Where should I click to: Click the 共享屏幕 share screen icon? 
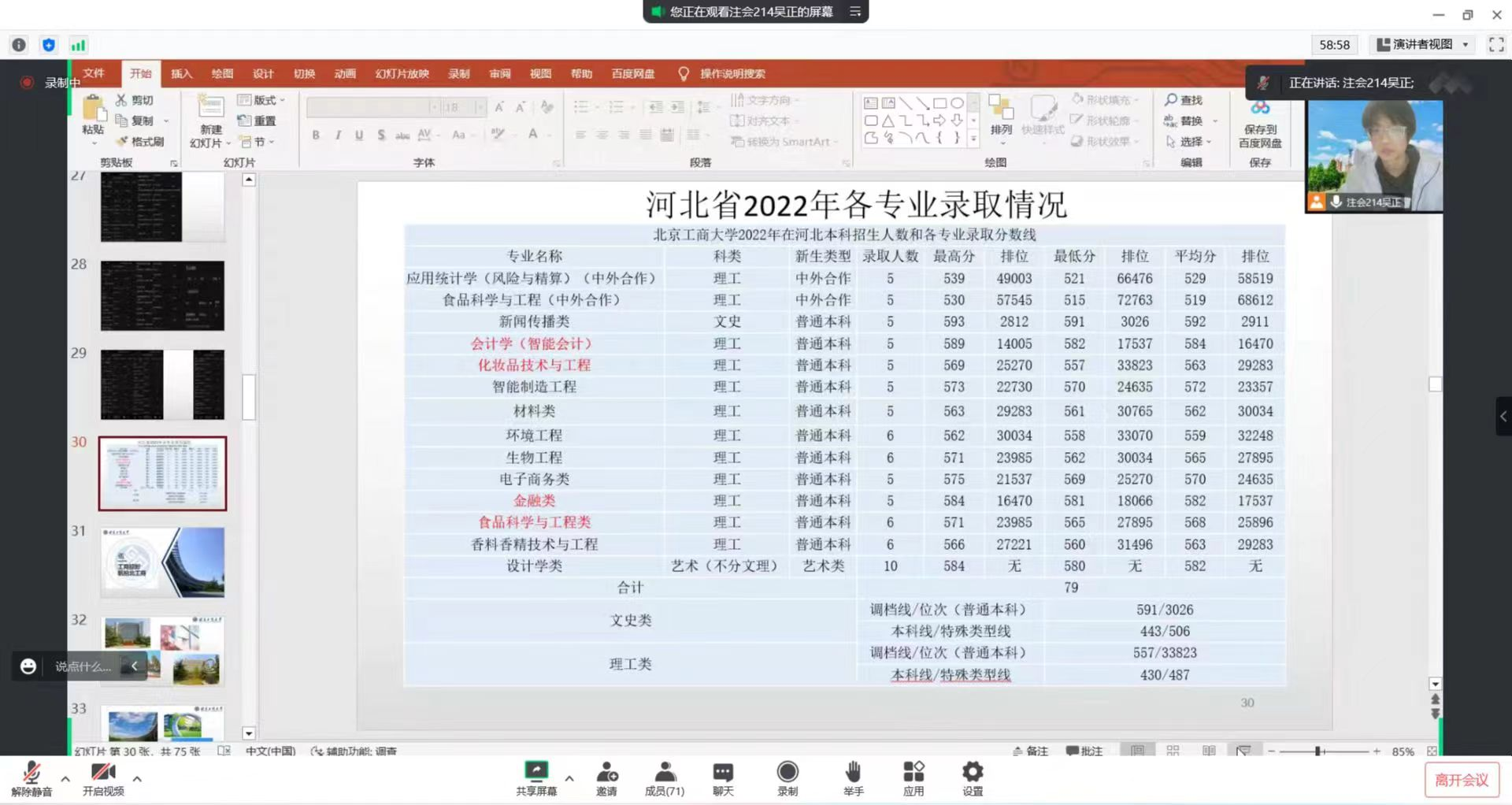pos(535,772)
